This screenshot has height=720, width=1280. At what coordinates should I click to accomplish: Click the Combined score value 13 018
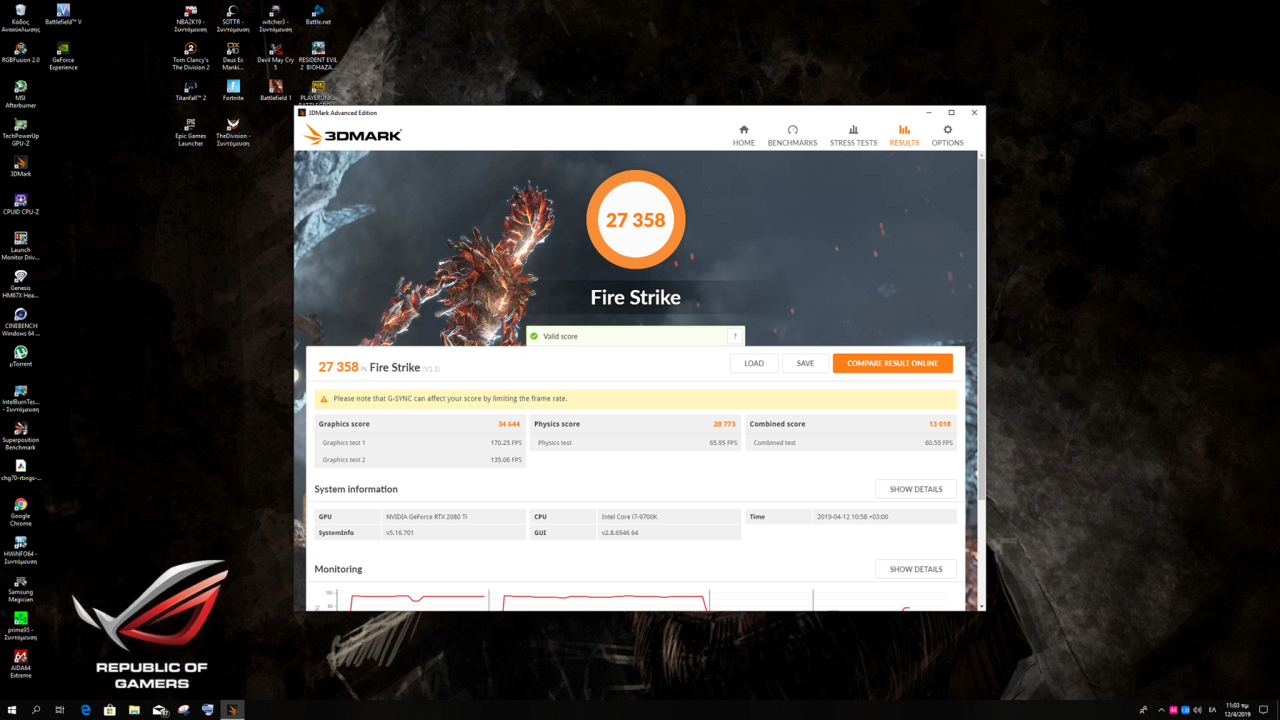[x=939, y=424]
